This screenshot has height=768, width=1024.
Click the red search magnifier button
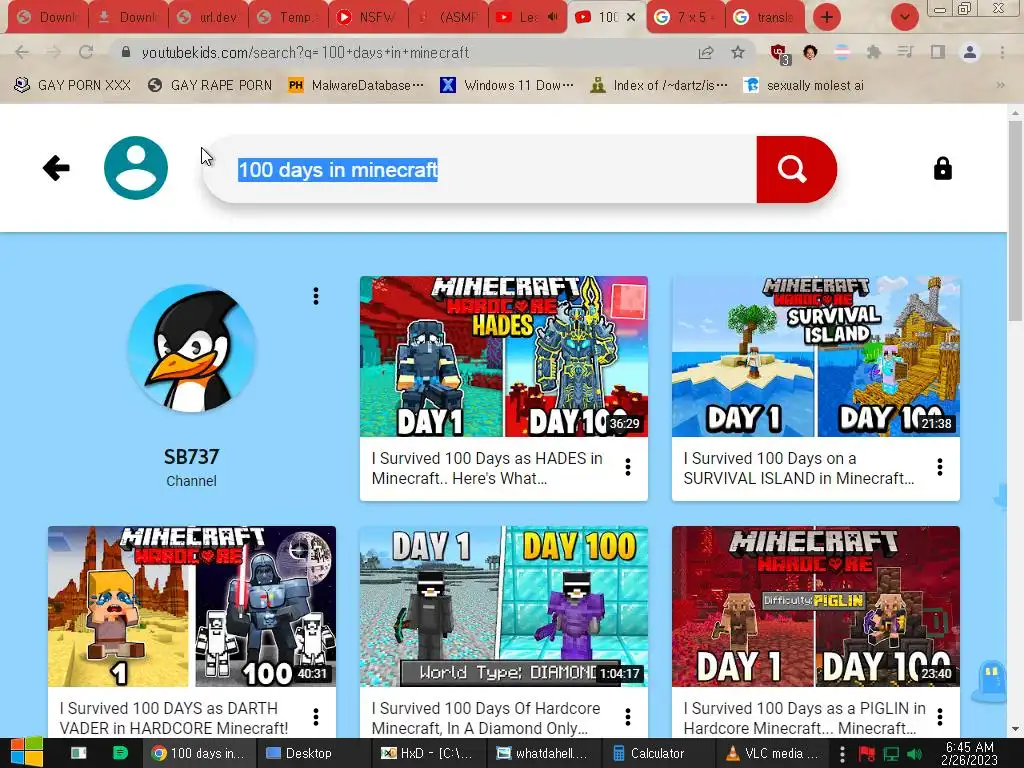[x=795, y=169]
